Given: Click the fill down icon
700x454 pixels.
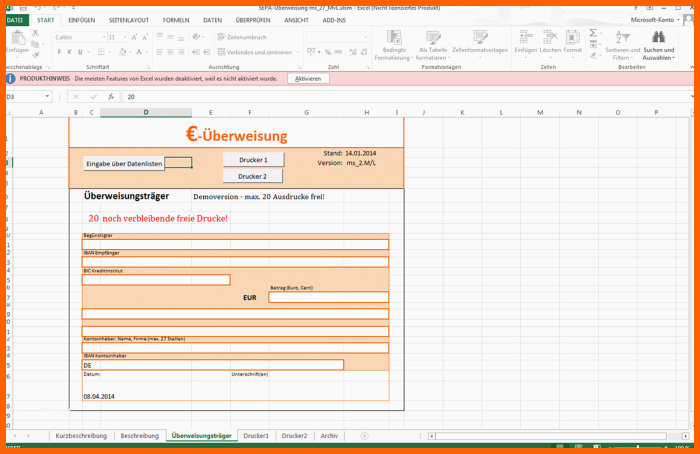Looking at the screenshot, I should tap(593, 44).
